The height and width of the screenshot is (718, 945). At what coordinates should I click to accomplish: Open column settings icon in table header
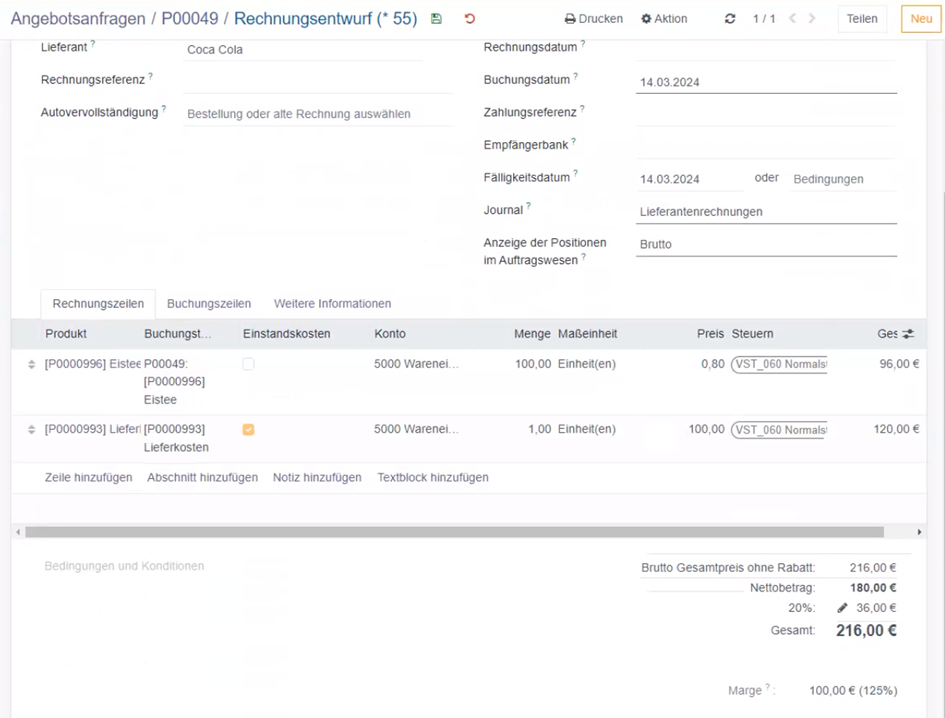pyautogui.click(x=908, y=334)
